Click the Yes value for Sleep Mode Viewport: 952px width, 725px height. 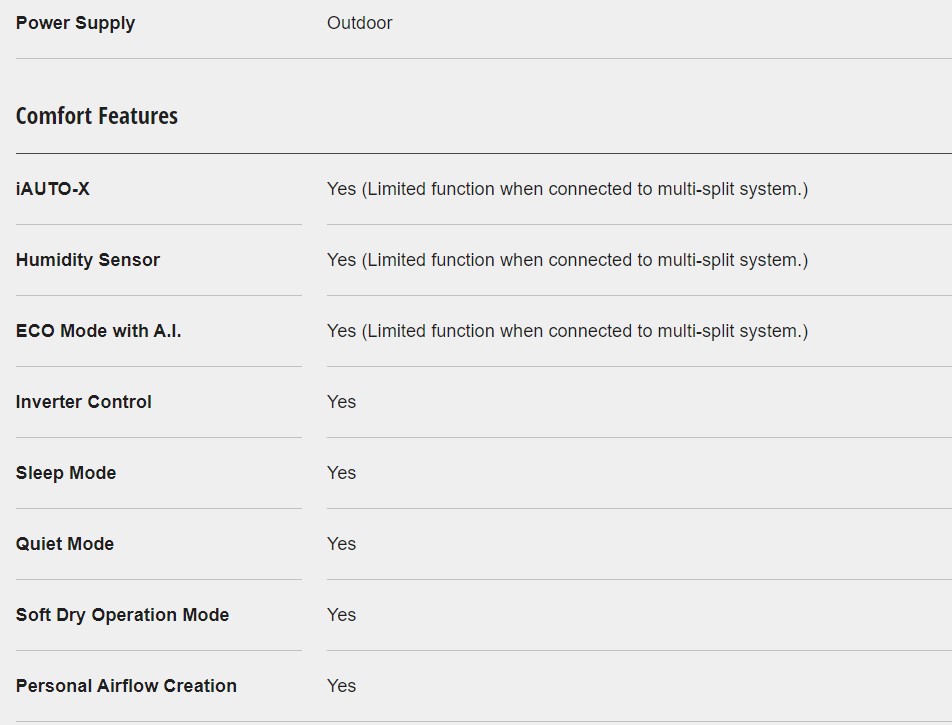(x=341, y=473)
